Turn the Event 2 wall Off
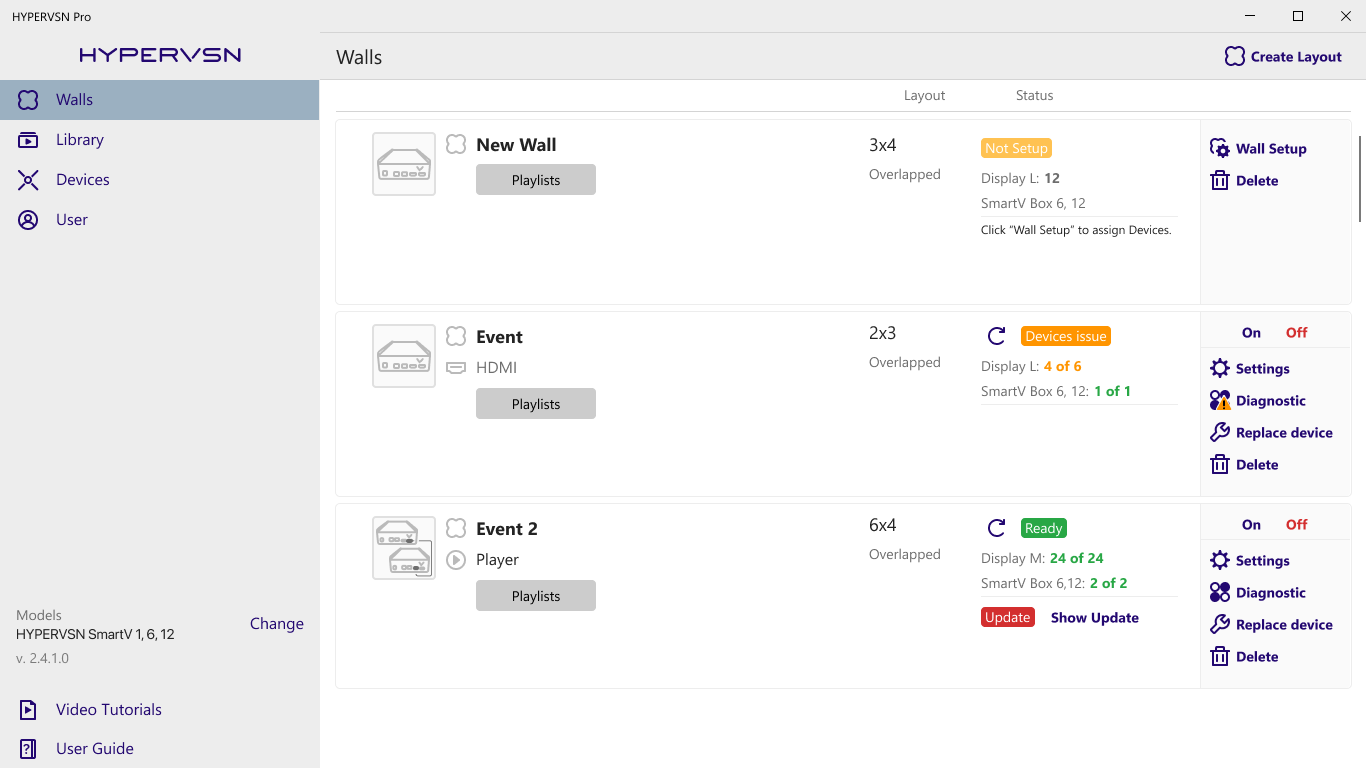Image resolution: width=1366 pixels, height=768 pixels. tap(1297, 525)
